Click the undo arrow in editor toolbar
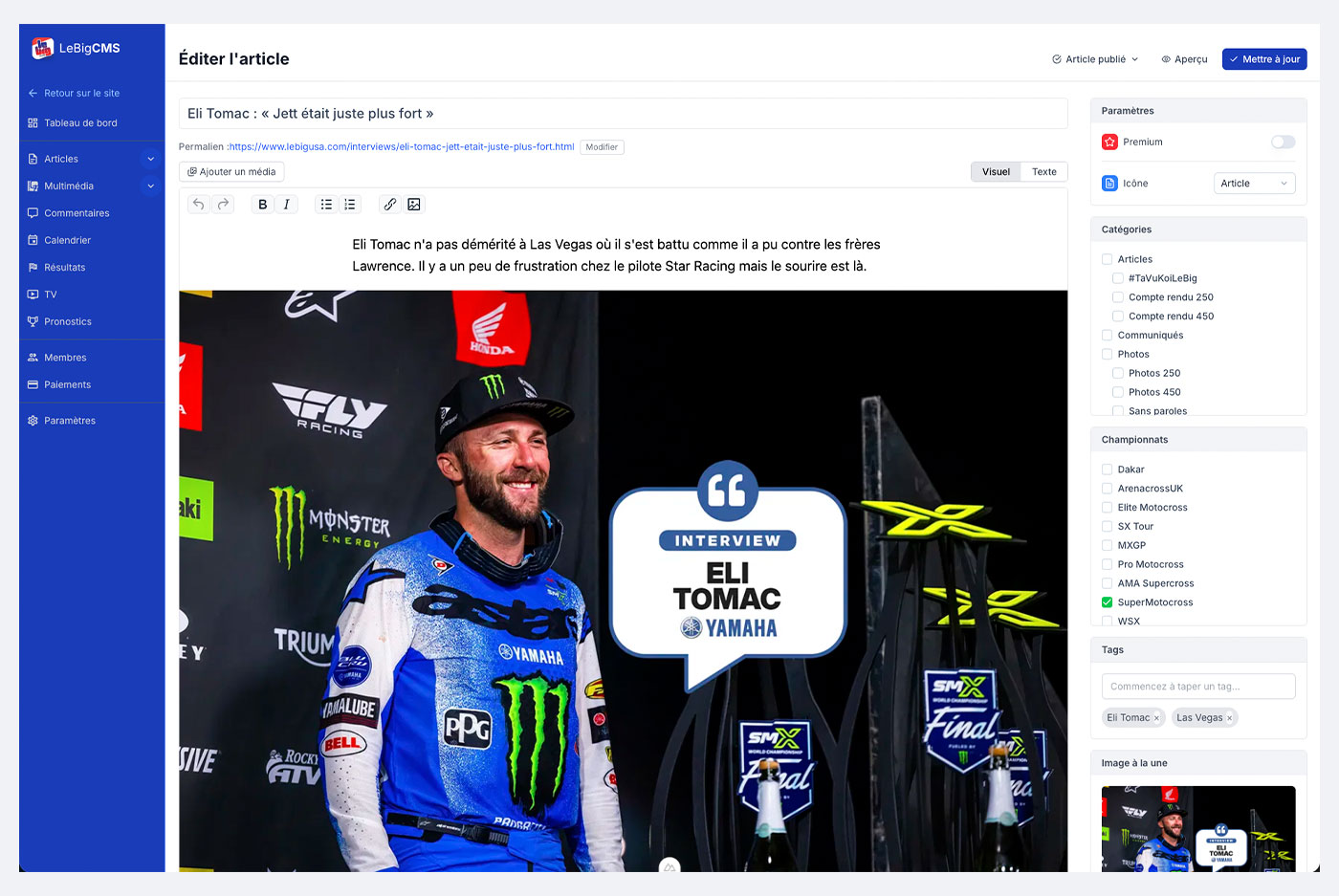Viewport: 1339px width, 896px height. tap(199, 205)
